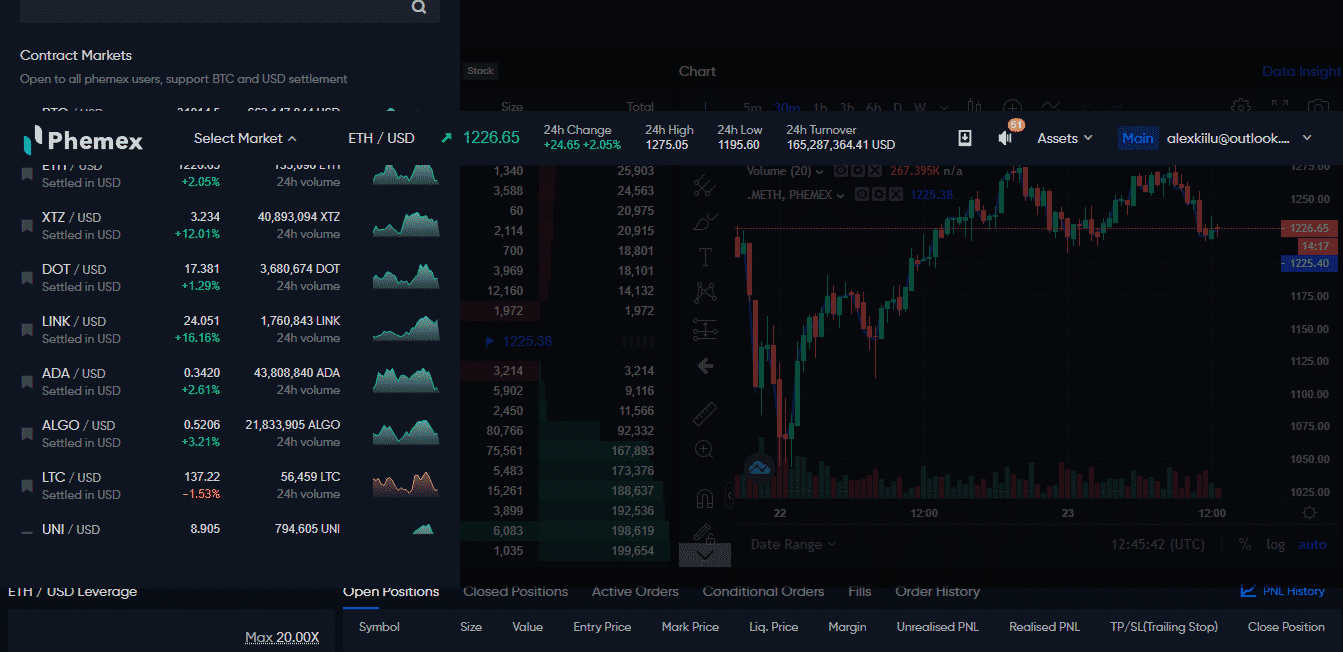Select the pattern drawing tool
This screenshot has width=1343, height=652.
pyautogui.click(x=705, y=292)
